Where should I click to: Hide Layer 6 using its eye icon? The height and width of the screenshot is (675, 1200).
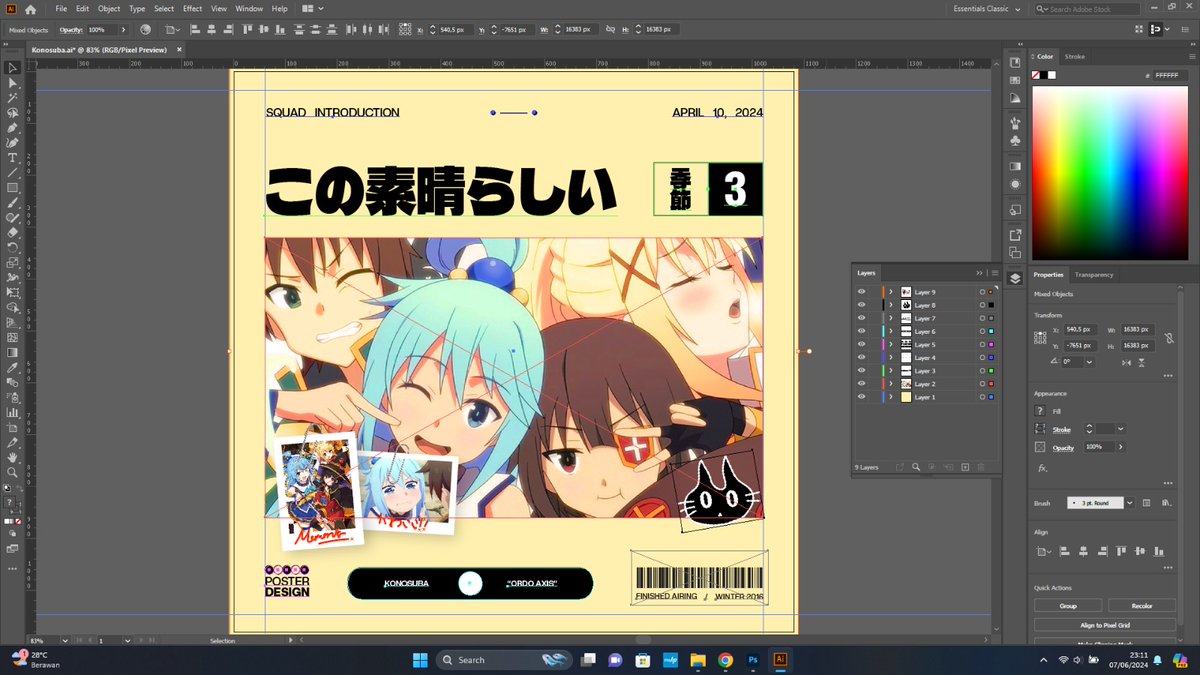tap(861, 331)
